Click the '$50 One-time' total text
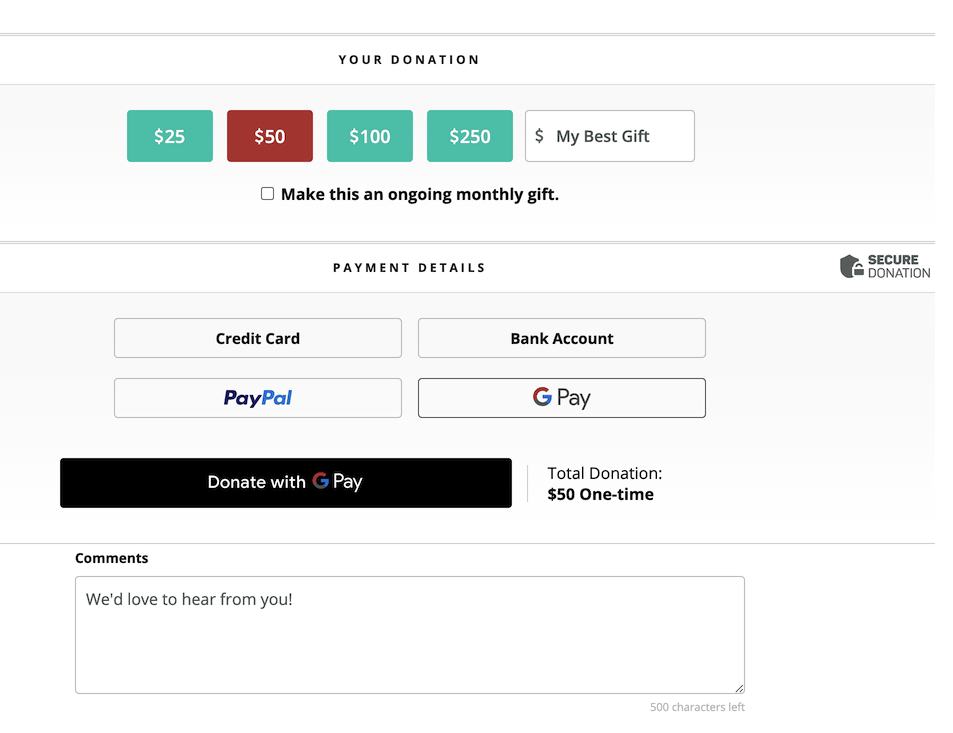 [x=600, y=494]
